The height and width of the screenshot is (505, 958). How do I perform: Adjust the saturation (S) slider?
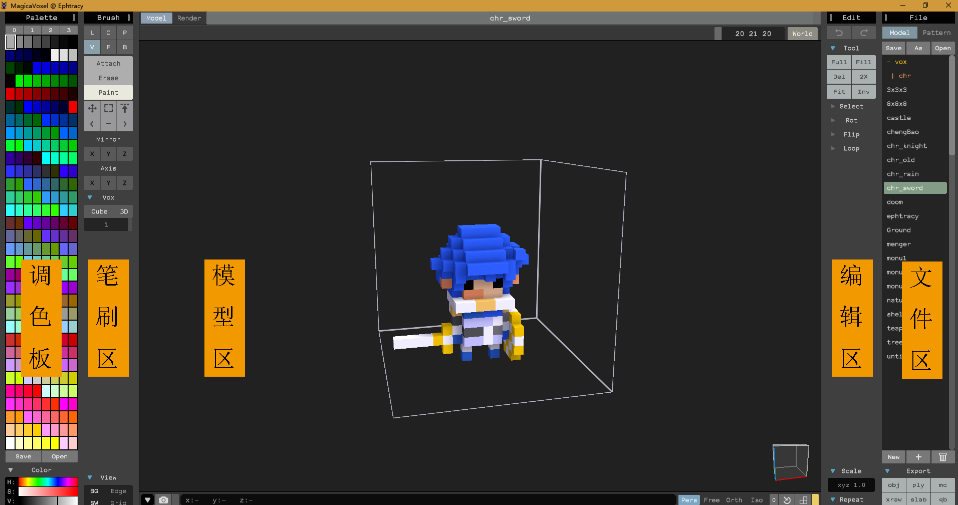click(48, 491)
